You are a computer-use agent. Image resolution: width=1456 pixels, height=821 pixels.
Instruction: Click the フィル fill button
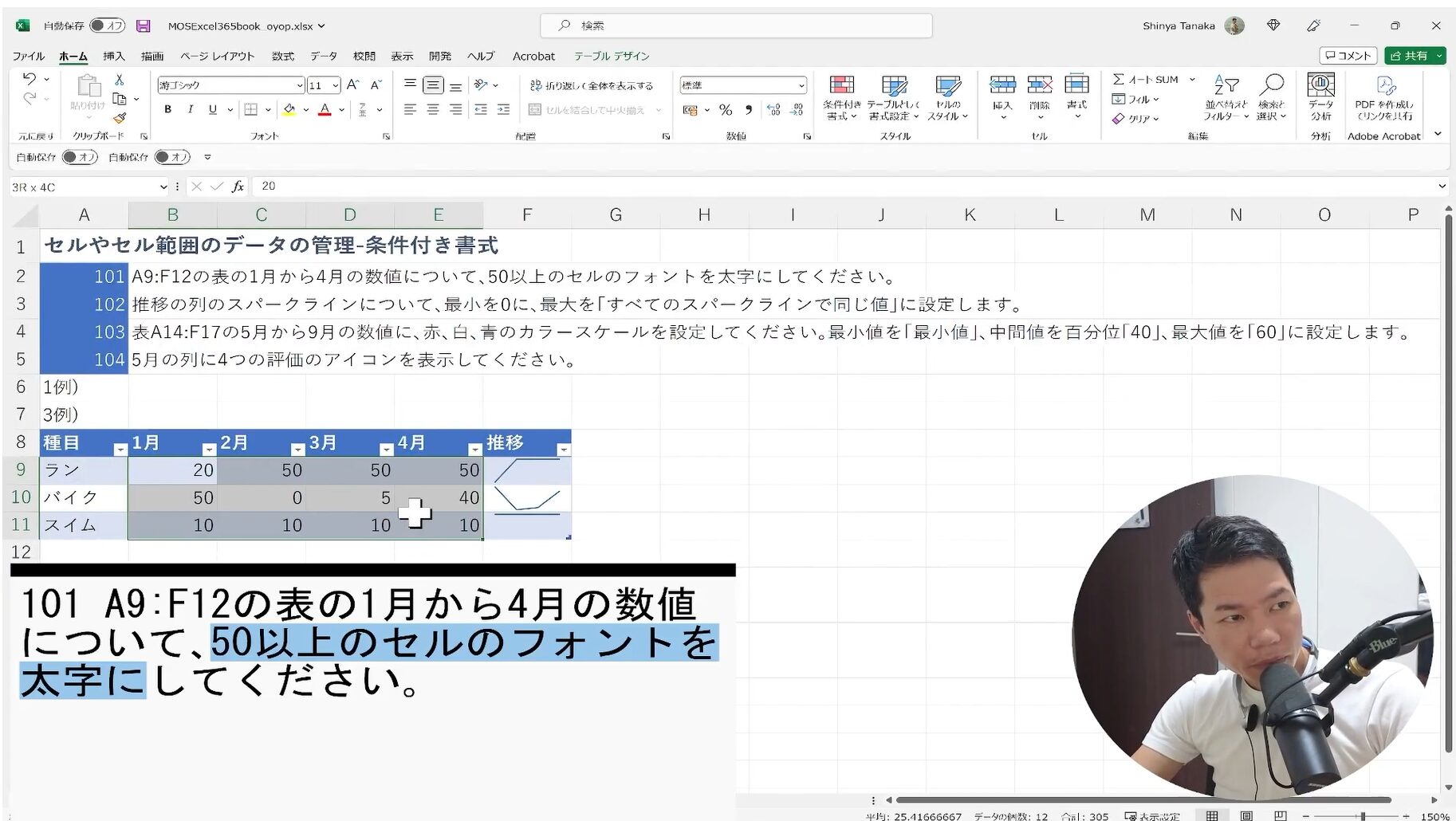1135,99
